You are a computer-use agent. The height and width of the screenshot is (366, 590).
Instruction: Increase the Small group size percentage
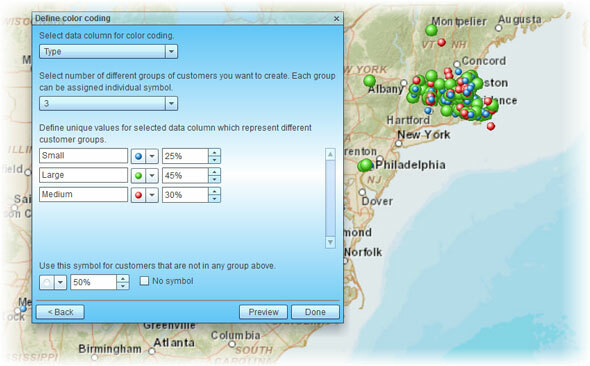click(x=214, y=152)
